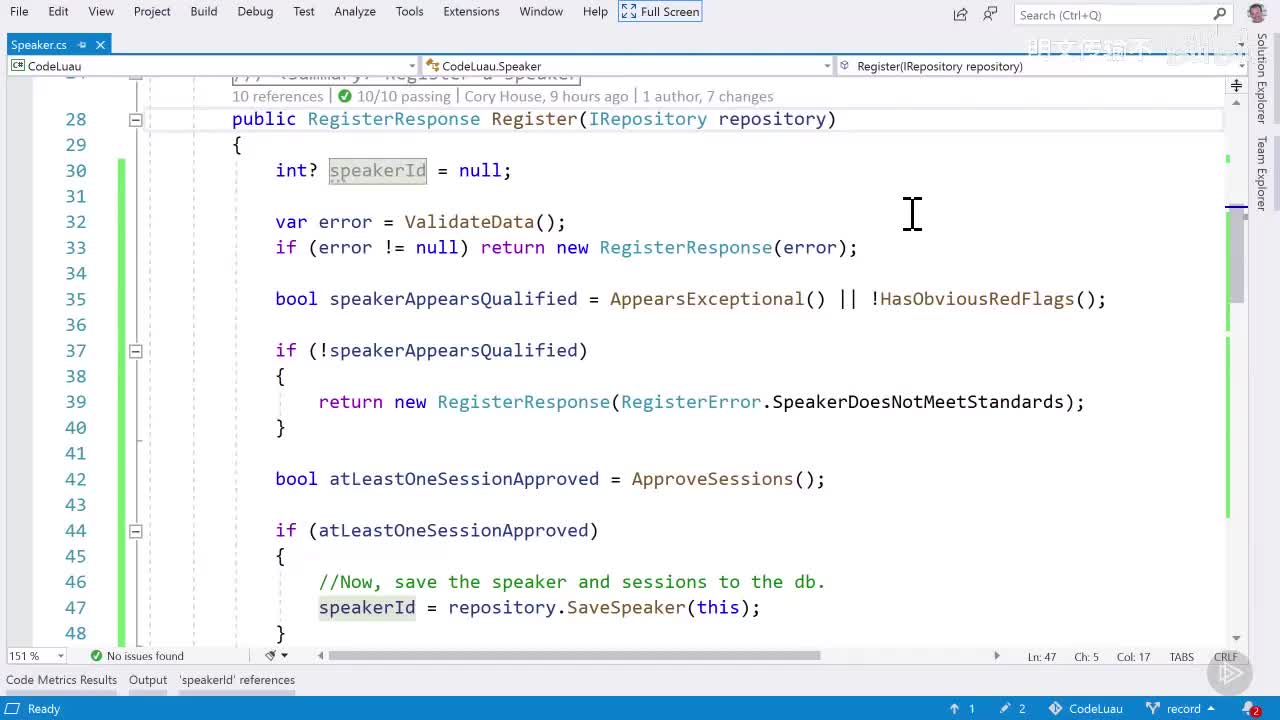The width and height of the screenshot is (1280, 720).
Task: Open the Help menu
Action: (595, 11)
